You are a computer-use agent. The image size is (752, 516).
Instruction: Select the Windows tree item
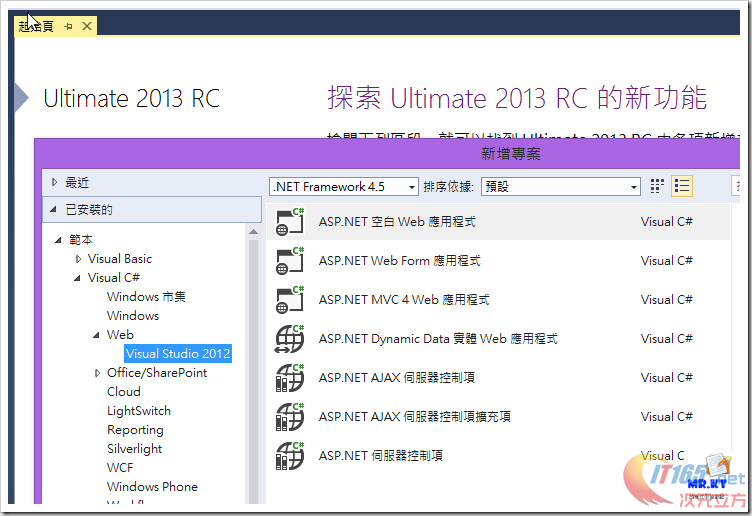133,316
